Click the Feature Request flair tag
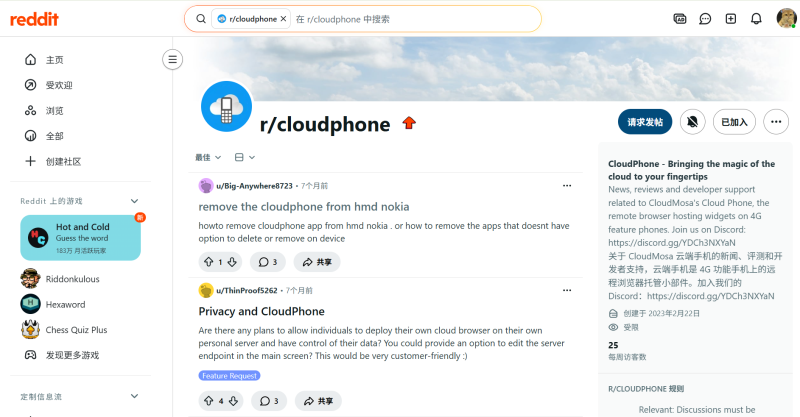Screen dimensions: 800x417 click(230, 376)
